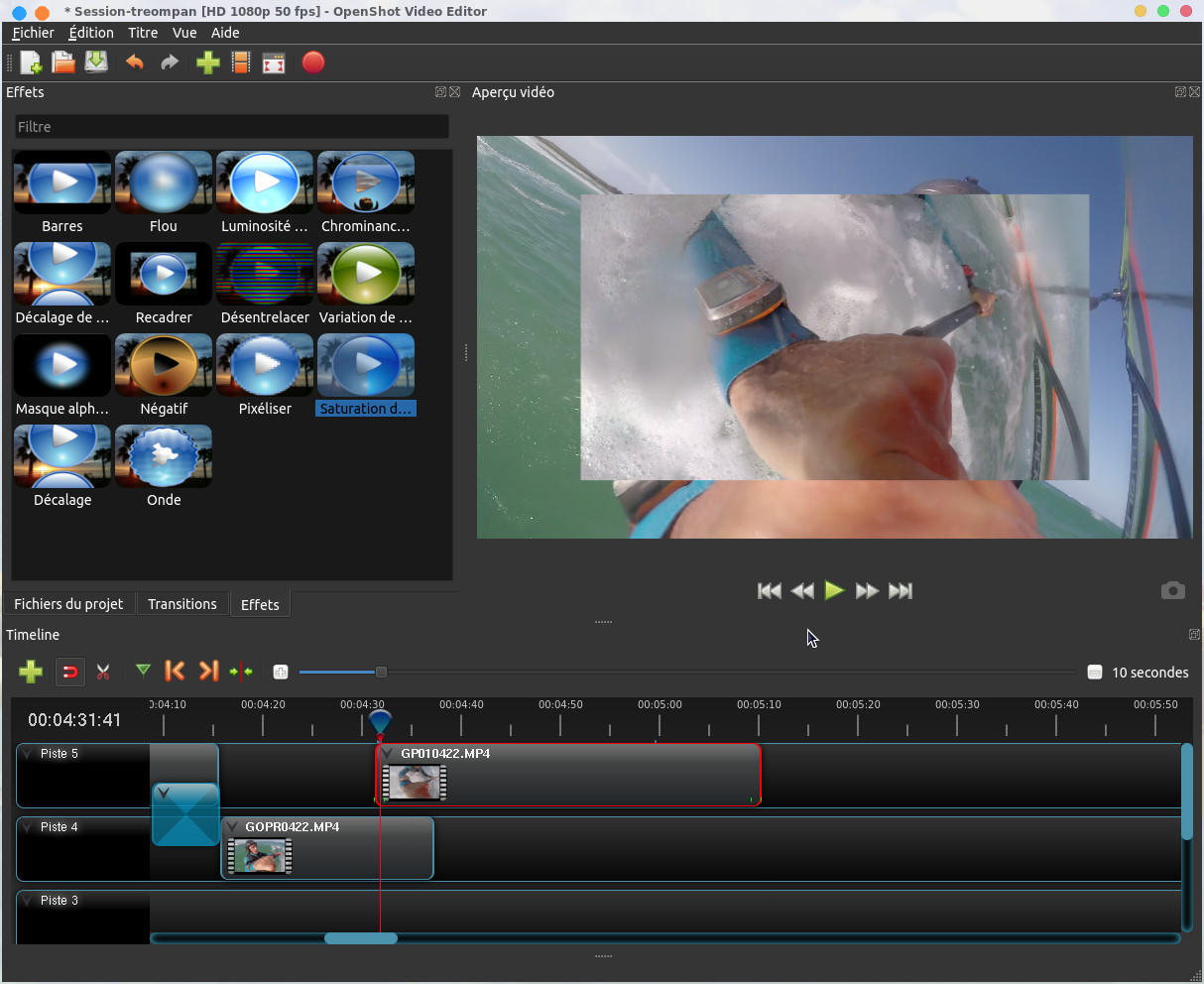
Task: Open the Fichier menu
Action: (x=33, y=33)
